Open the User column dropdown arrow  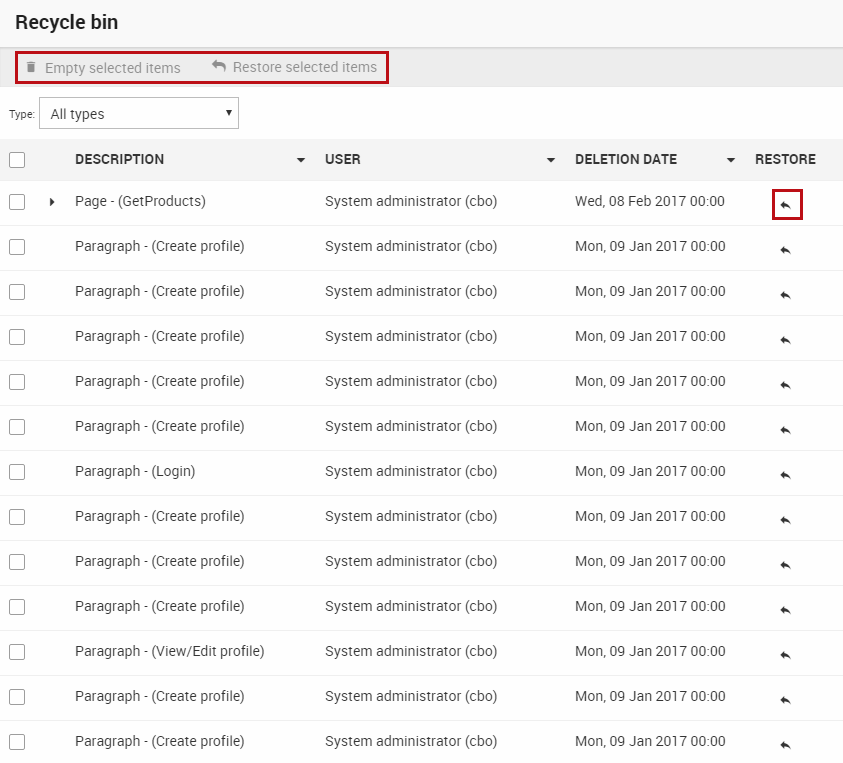pyautogui.click(x=551, y=160)
